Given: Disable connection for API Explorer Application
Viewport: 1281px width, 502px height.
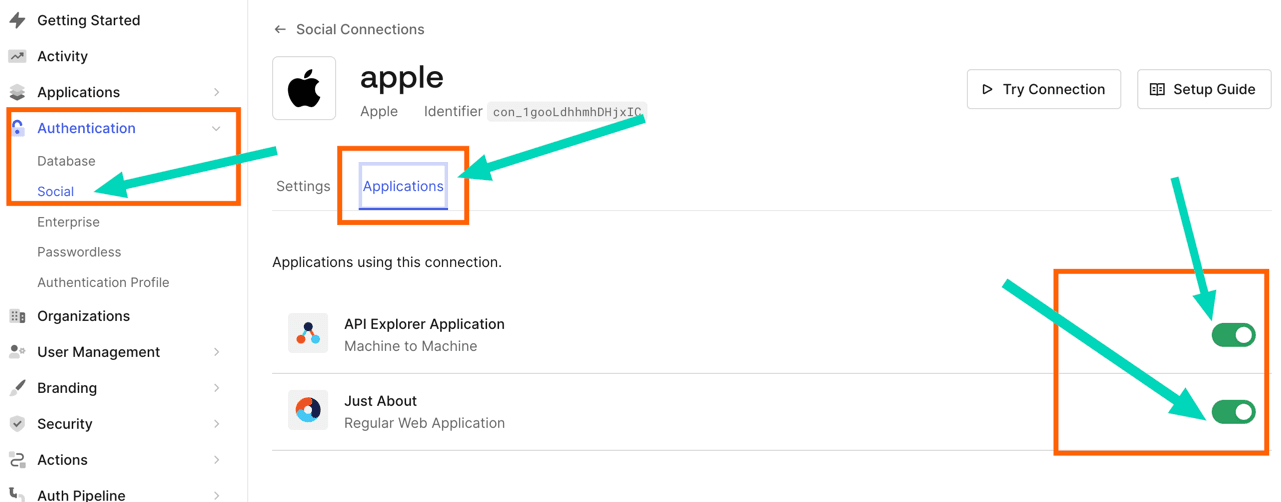Looking at the screenshot, I should click(1233, 335).
